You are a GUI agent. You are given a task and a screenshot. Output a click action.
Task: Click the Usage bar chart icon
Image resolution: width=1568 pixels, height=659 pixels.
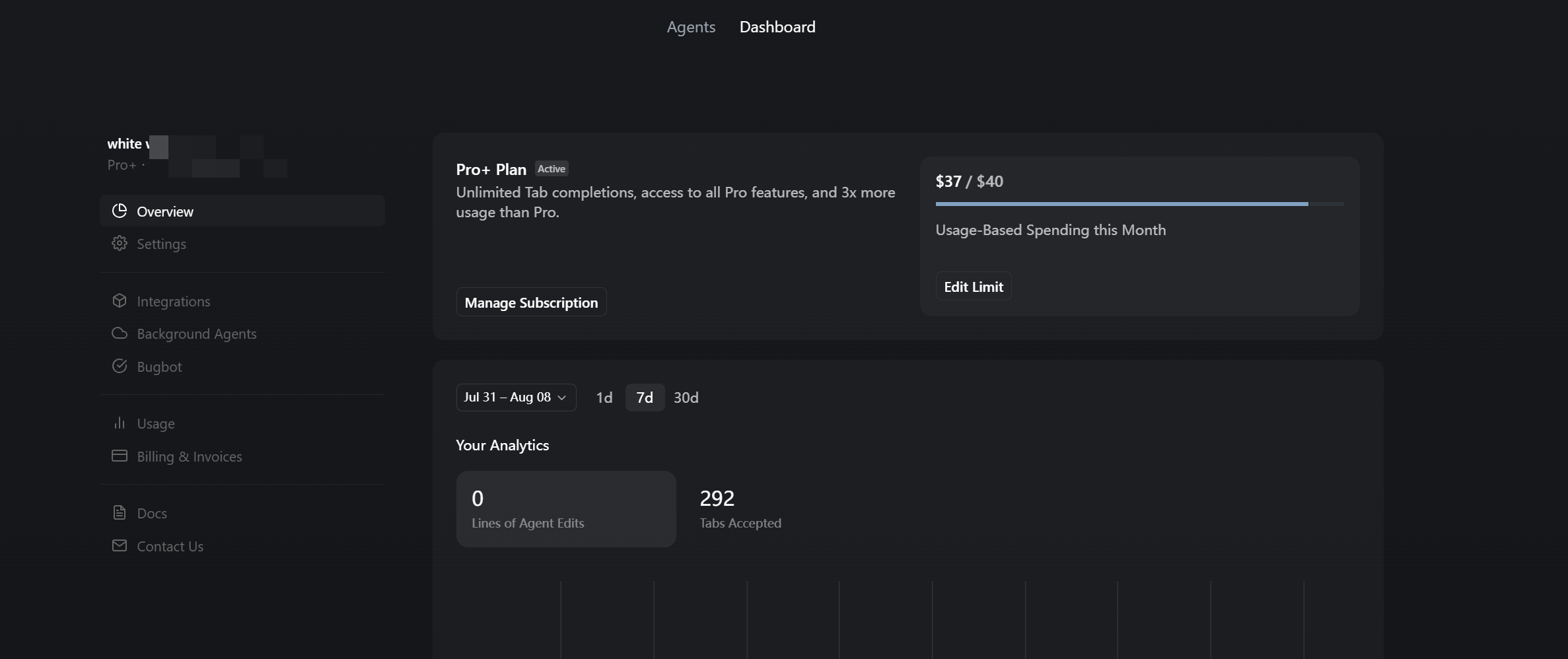(120, 423)
